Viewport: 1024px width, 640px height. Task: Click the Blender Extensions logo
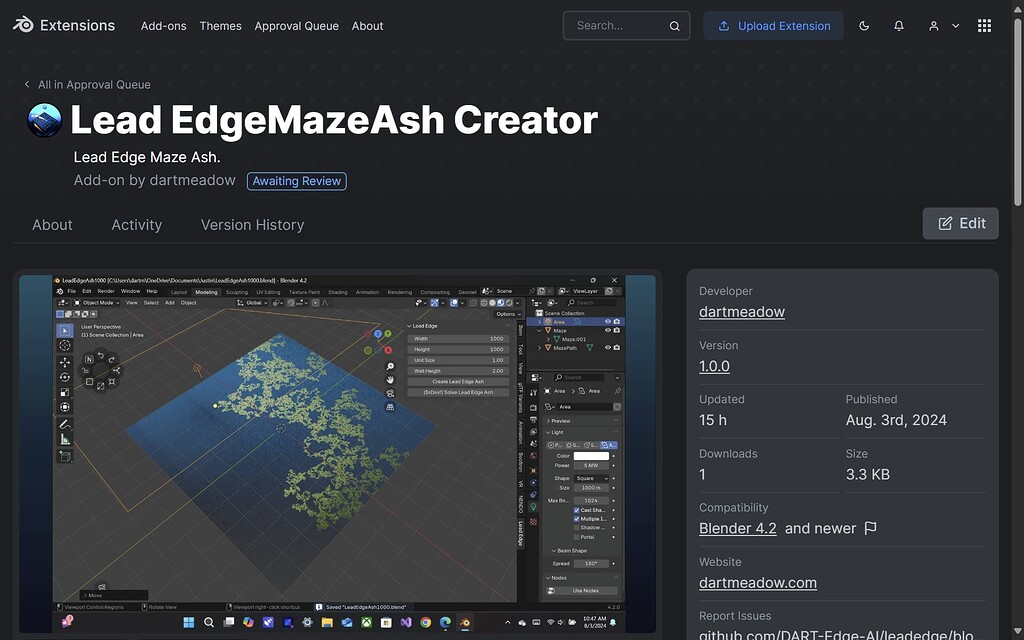[x=22, y=24]
